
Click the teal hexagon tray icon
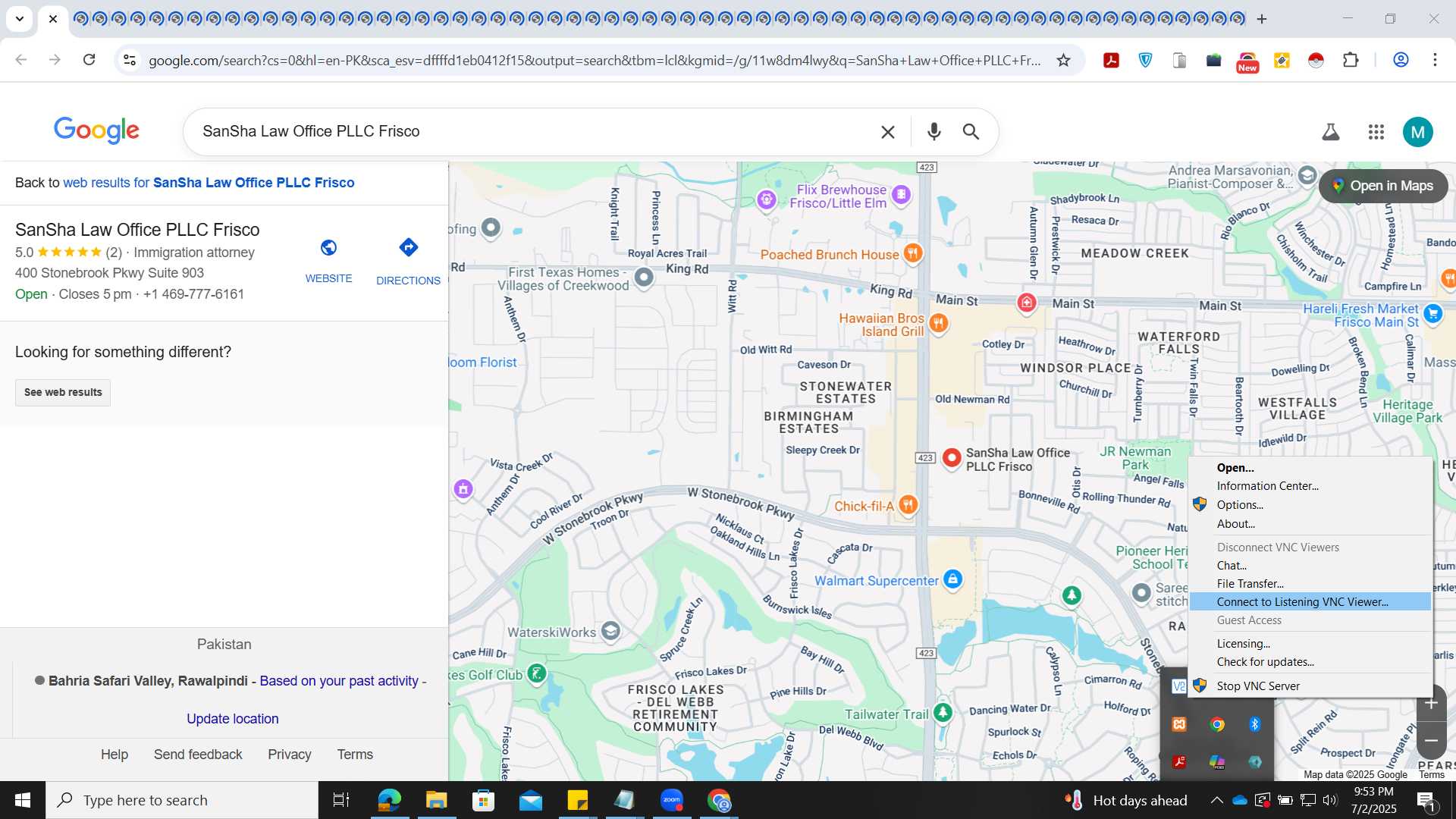(1255, 762)
